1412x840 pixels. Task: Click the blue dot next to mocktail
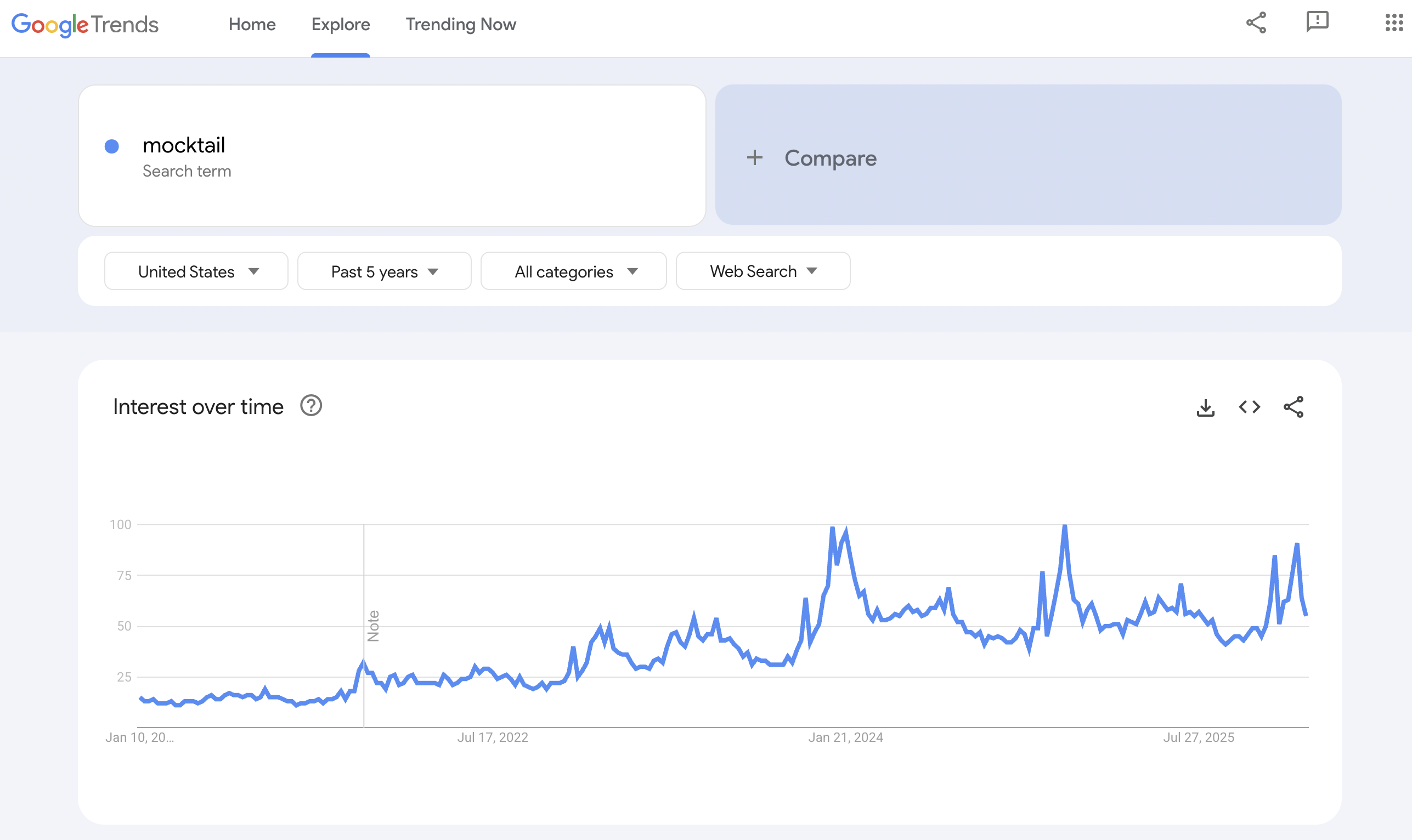pos(112,146)
